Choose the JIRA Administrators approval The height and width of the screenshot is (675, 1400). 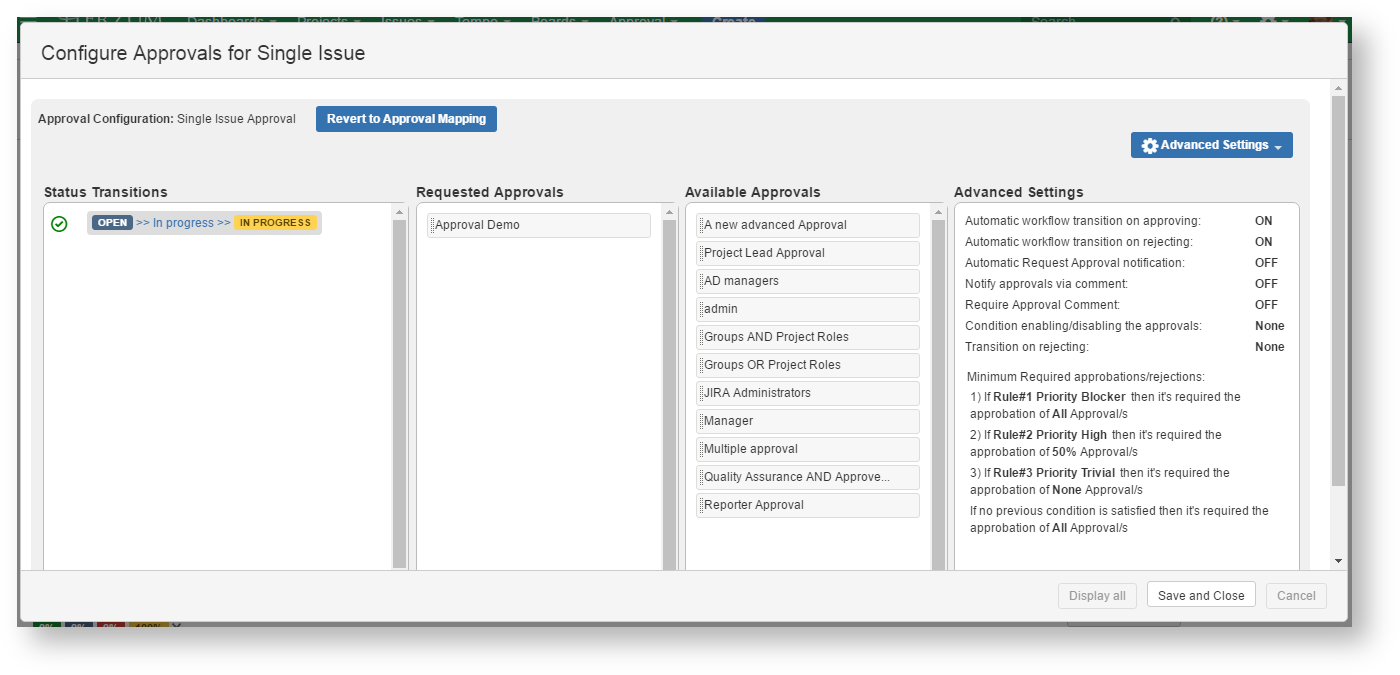point(807,393)
